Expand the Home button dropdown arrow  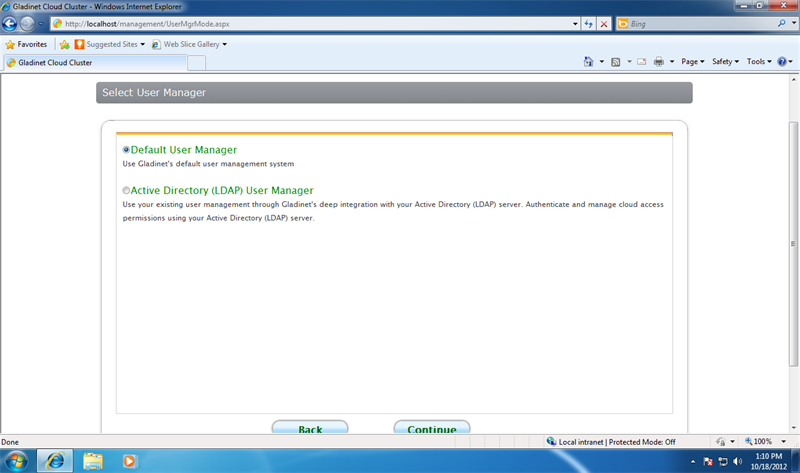click(602, 62)
